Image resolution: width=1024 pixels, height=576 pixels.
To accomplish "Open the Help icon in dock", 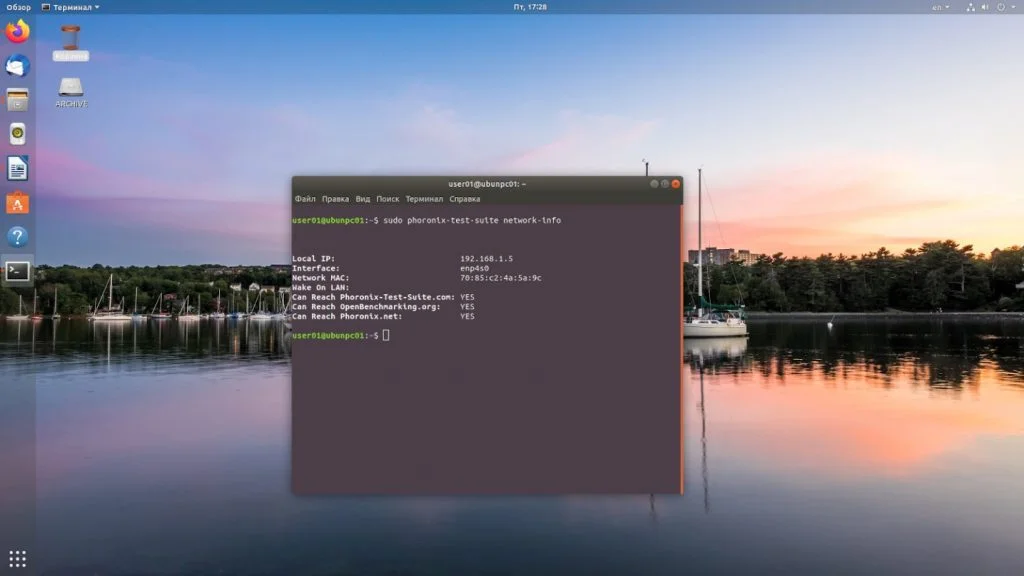I will pos(17,236).
